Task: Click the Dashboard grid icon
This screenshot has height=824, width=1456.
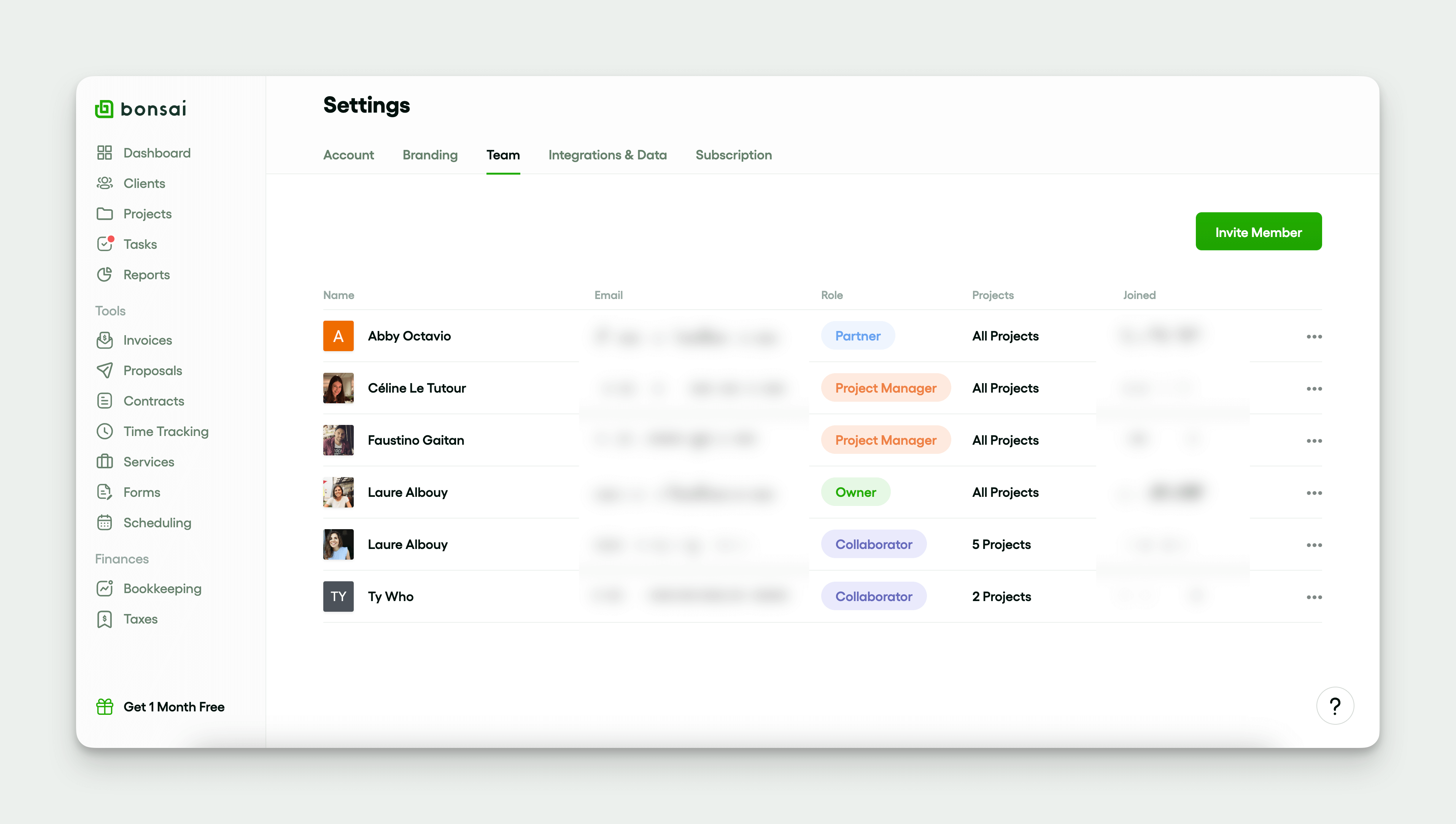Action: pos(105,153)
